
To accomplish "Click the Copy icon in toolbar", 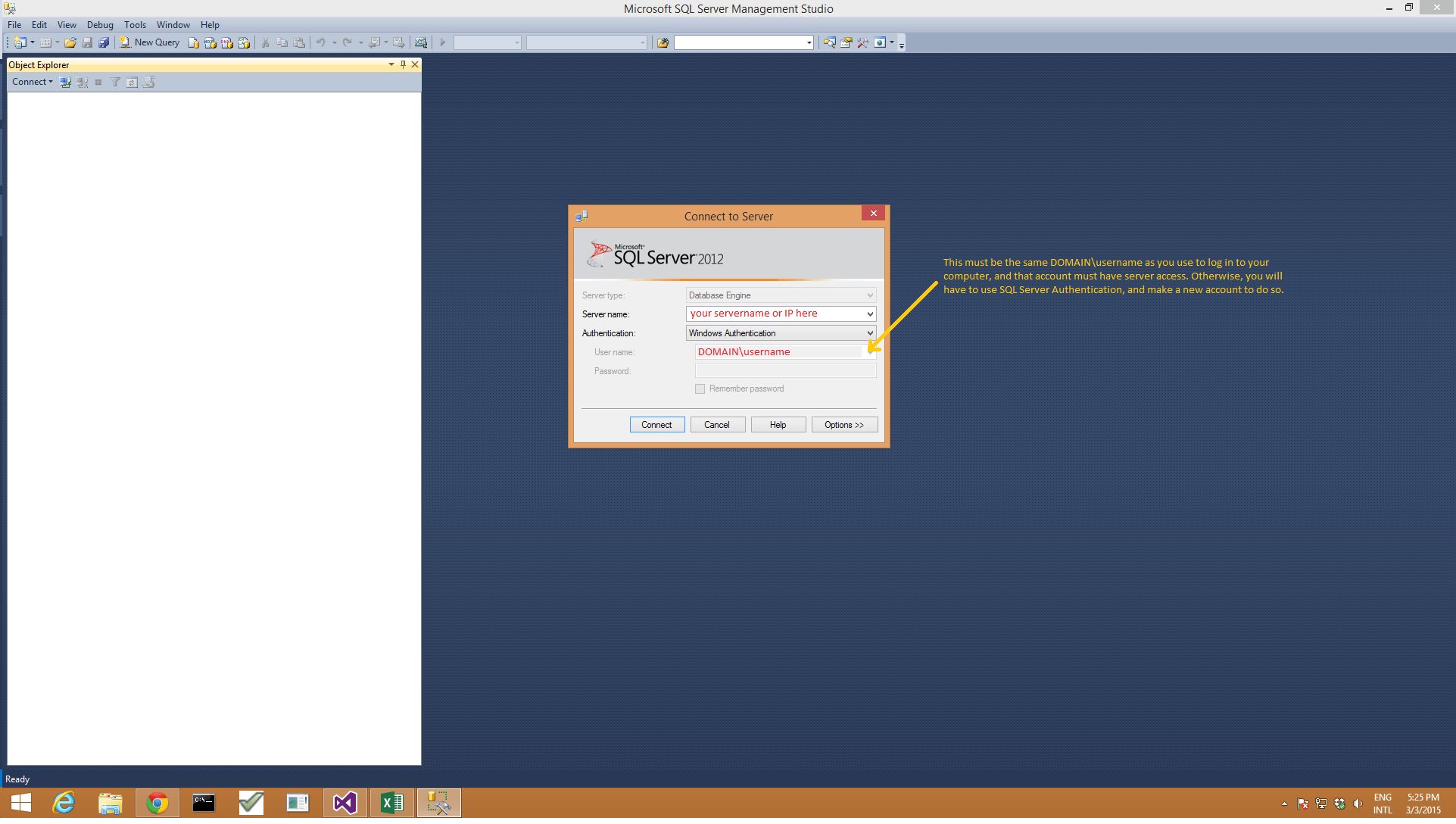I will [282, 42].
